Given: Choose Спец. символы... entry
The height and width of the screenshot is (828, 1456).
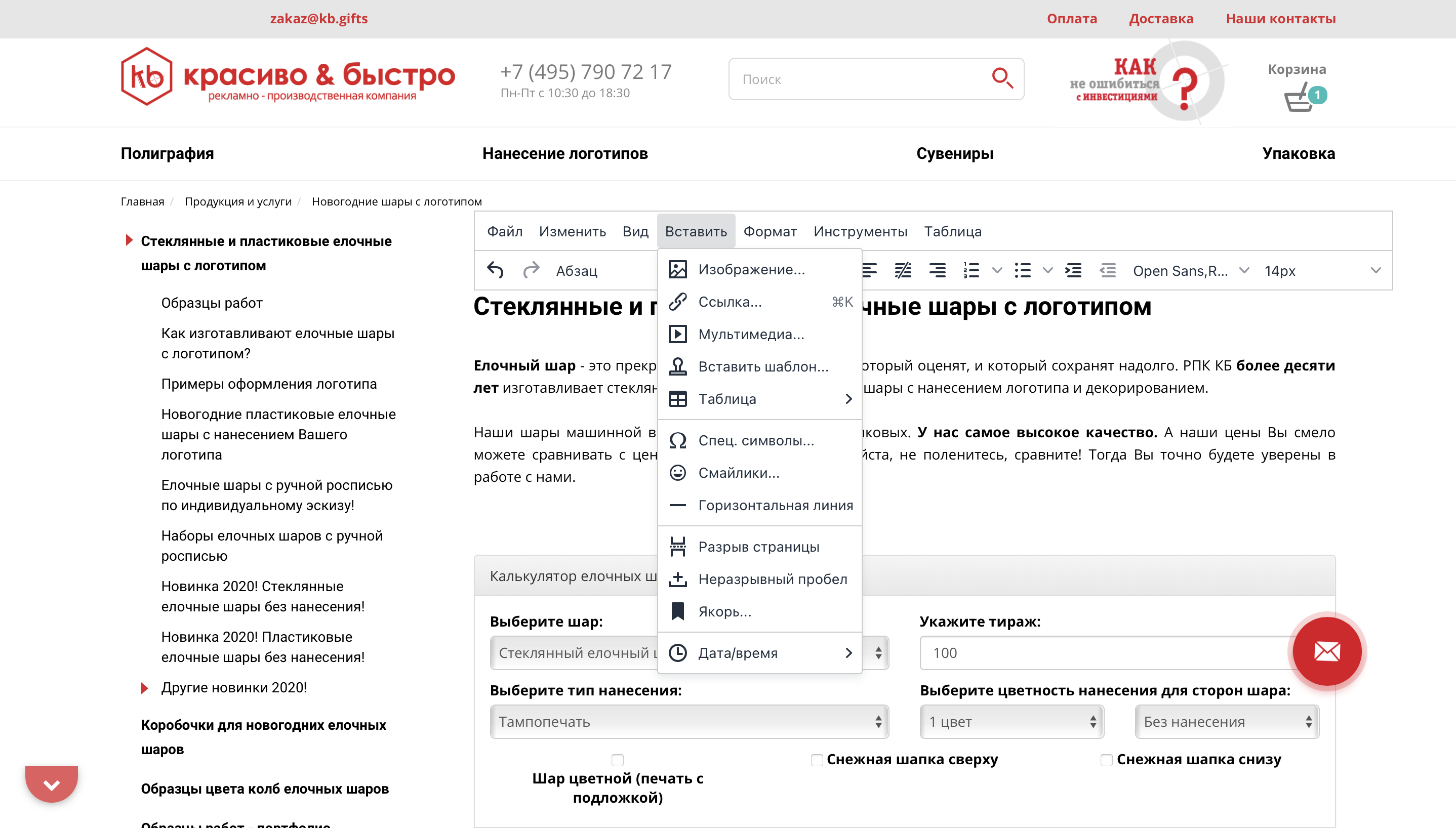Looking at the screenshot, I should coord(759,441).
